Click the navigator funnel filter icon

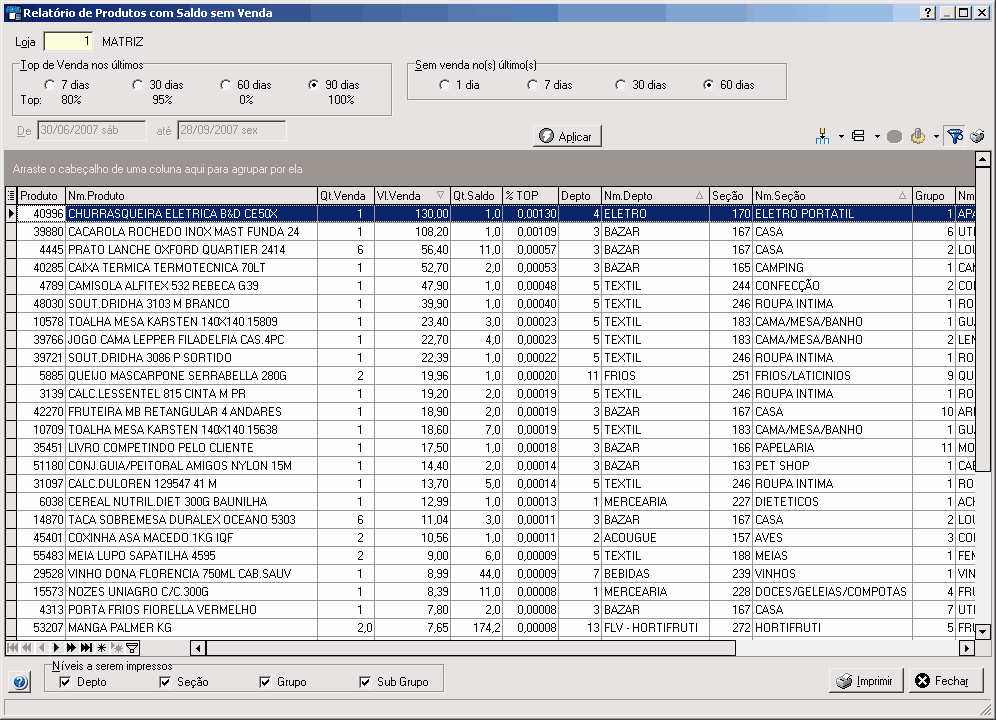[x=132, y=648]
